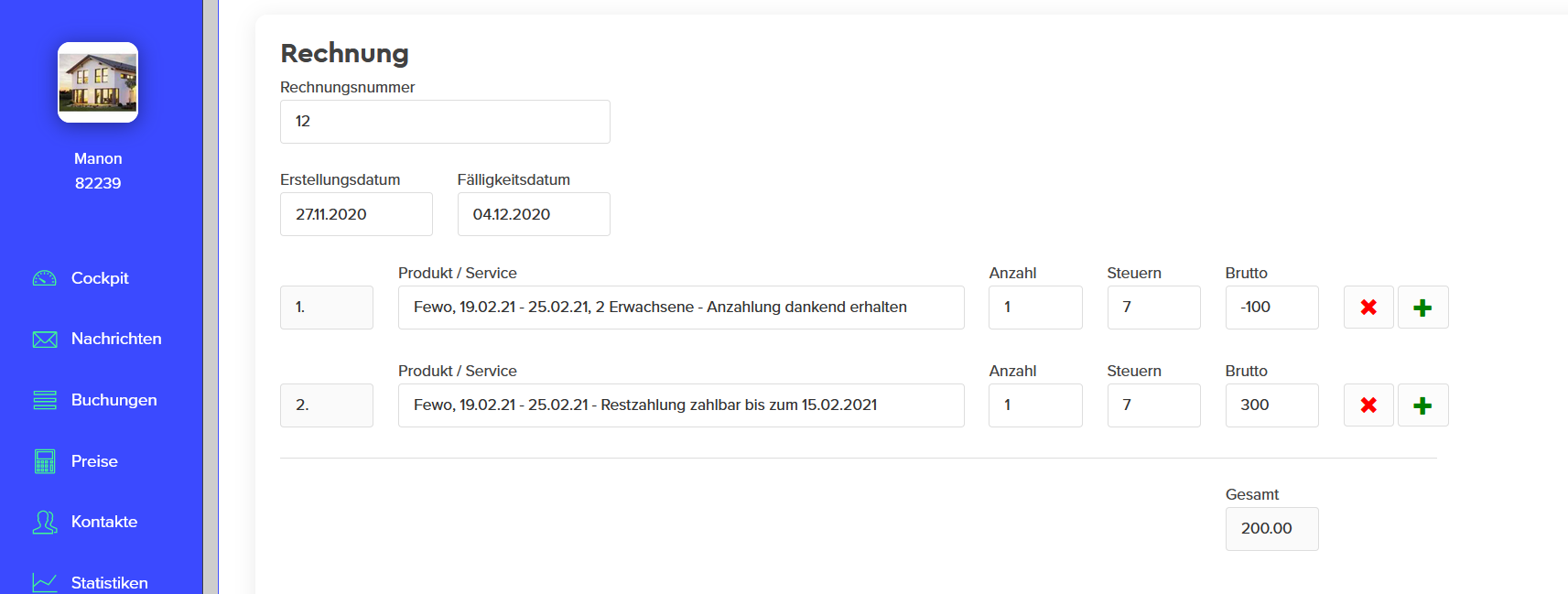Screen dimensions: 1568x594
Task: Open Statistiken via the chart icon
Action: pyautogui.click(x=45, y=582)
